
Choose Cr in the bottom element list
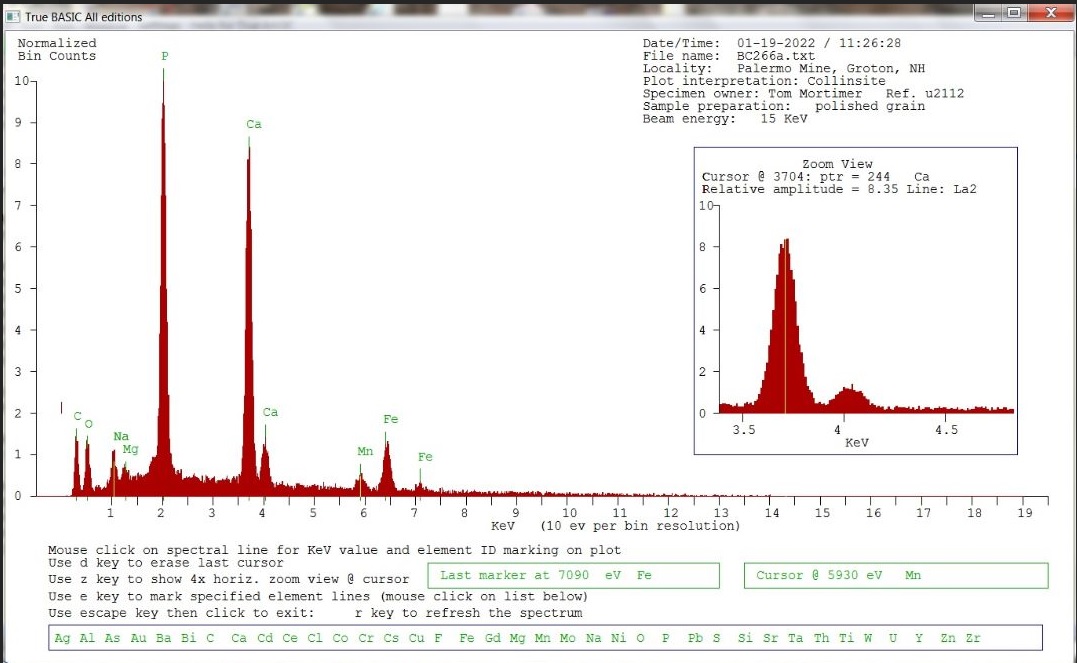[x=365, y=638]
